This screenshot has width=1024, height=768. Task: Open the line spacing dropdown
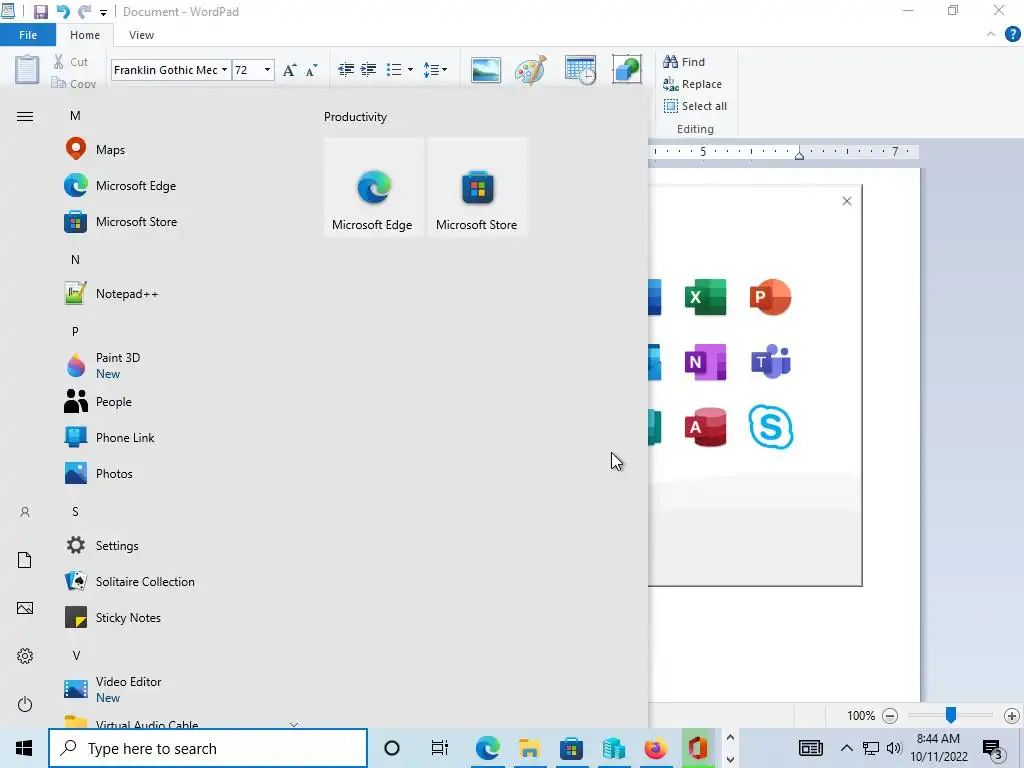coord(434,69)
